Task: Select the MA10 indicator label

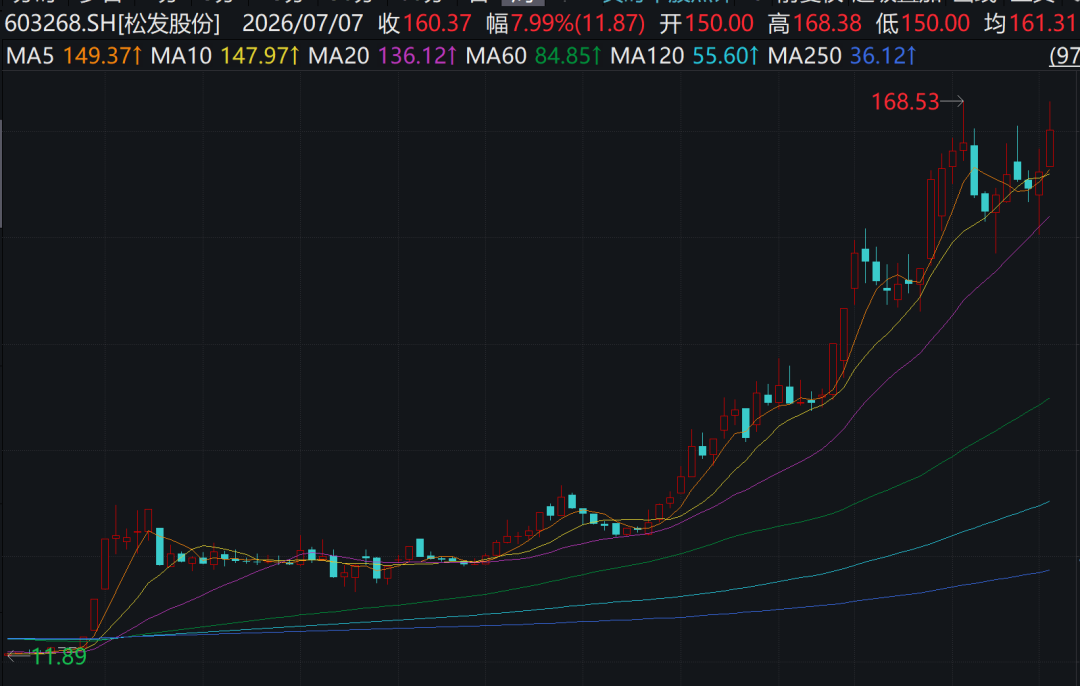Action: tap(181, 56)
